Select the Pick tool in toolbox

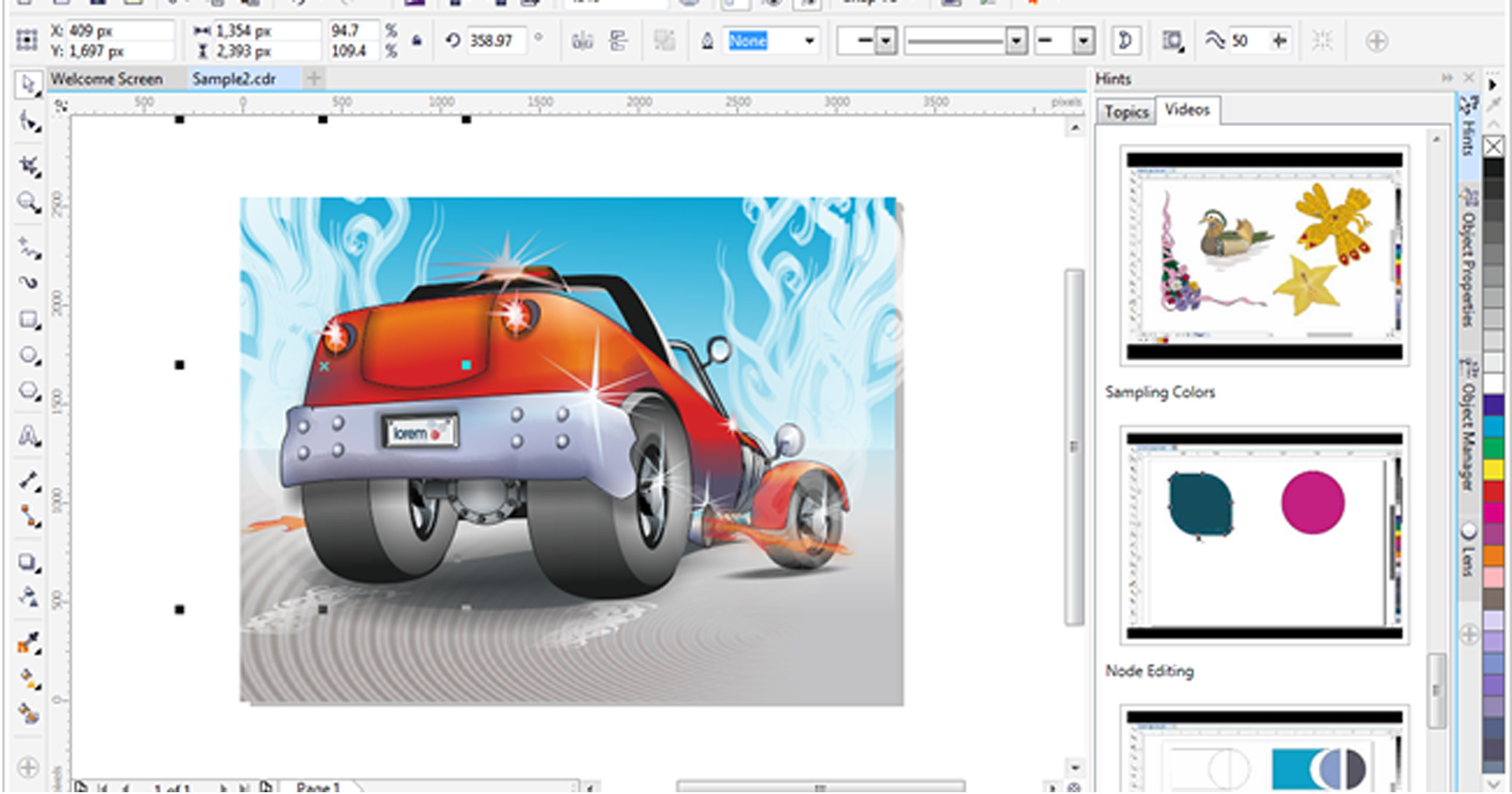click(x=27, y=85)
